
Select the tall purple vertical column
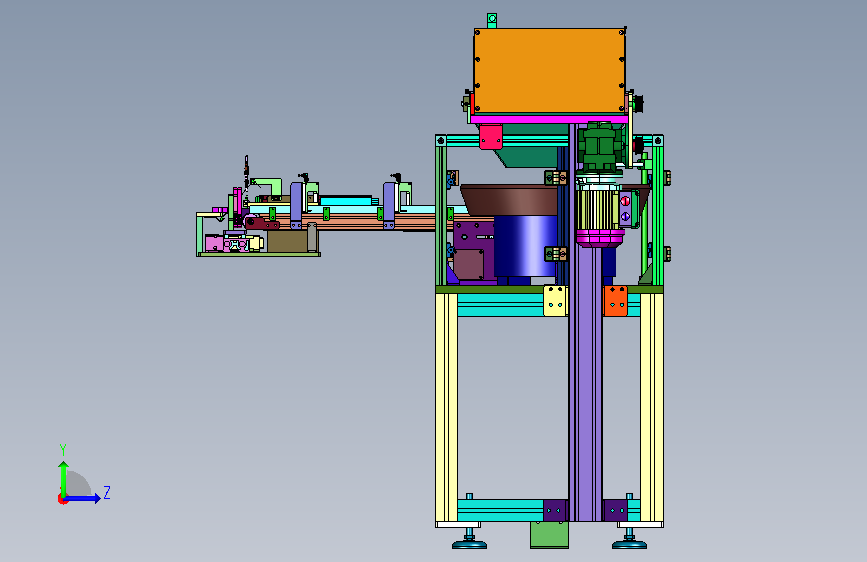[x=586, y=382]
